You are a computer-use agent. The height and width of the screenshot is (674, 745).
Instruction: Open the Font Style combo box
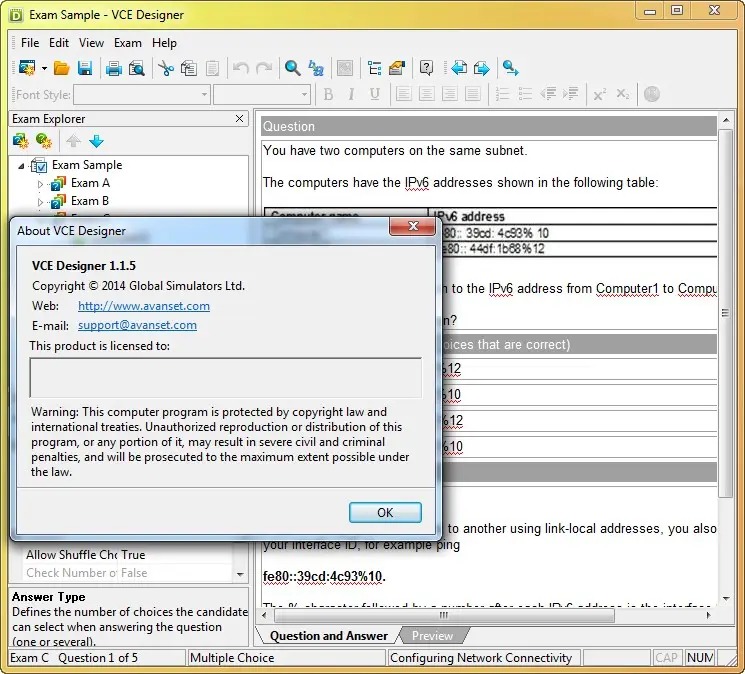(142, 95)
